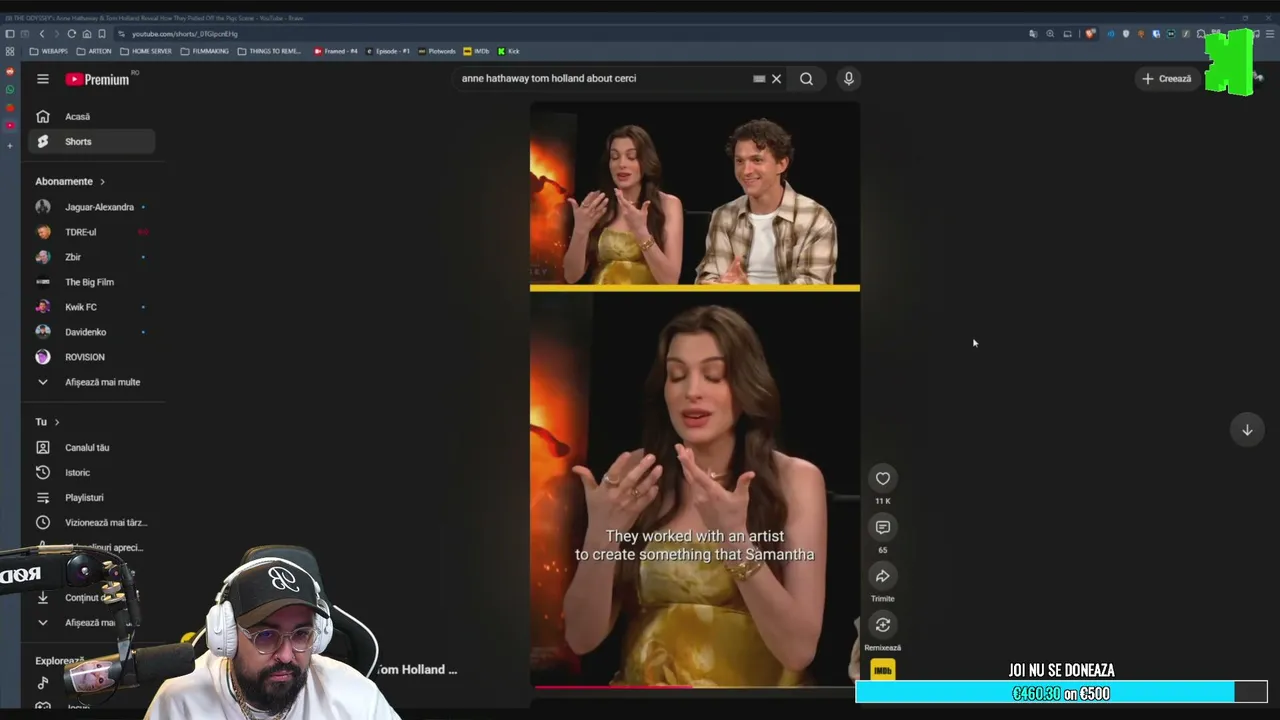Click the browser forward arrow
1280x720 pixels.
point(57,34)
